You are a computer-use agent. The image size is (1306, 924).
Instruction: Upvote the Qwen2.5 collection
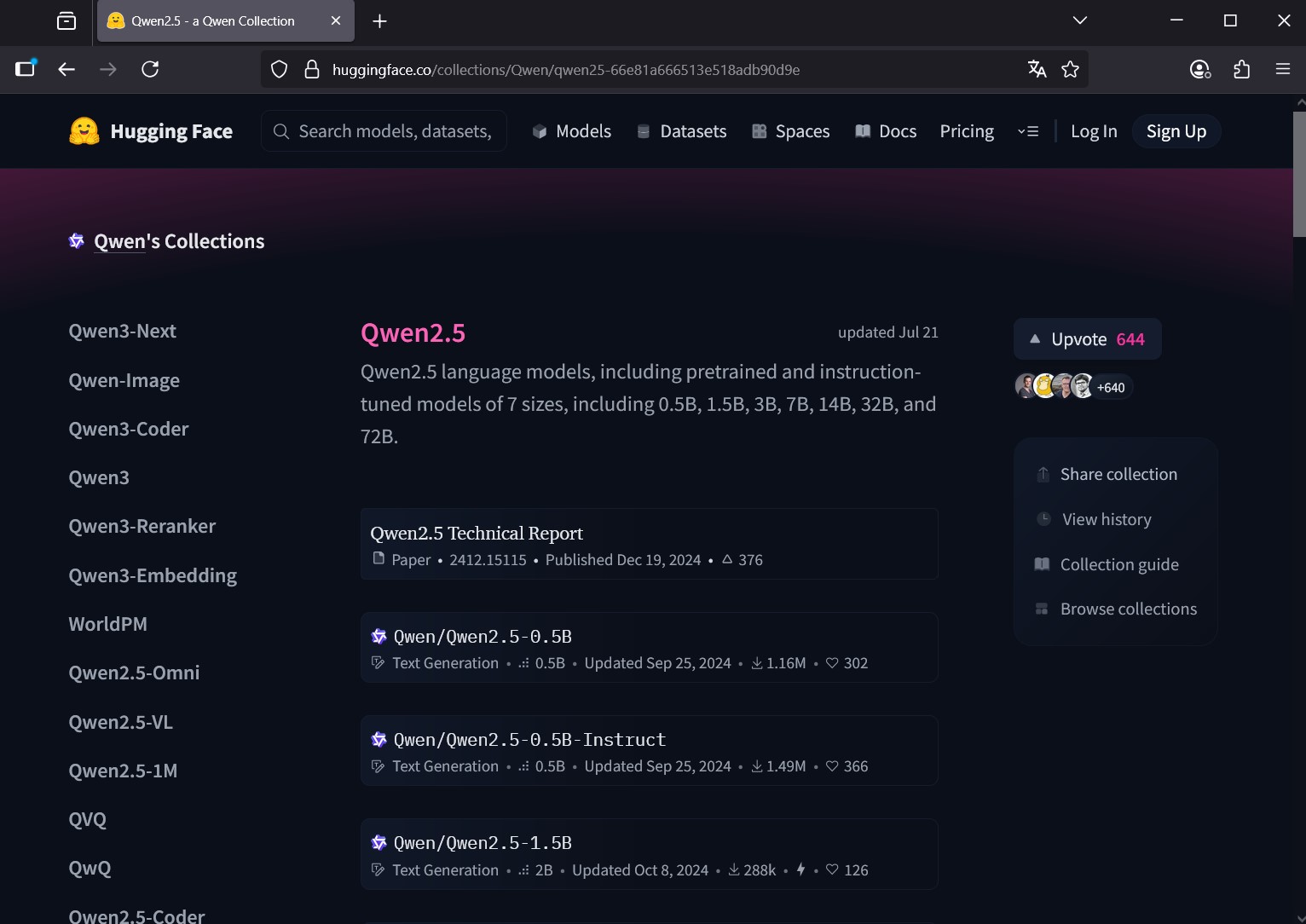pyautogui.click(x=1088, y=339)
